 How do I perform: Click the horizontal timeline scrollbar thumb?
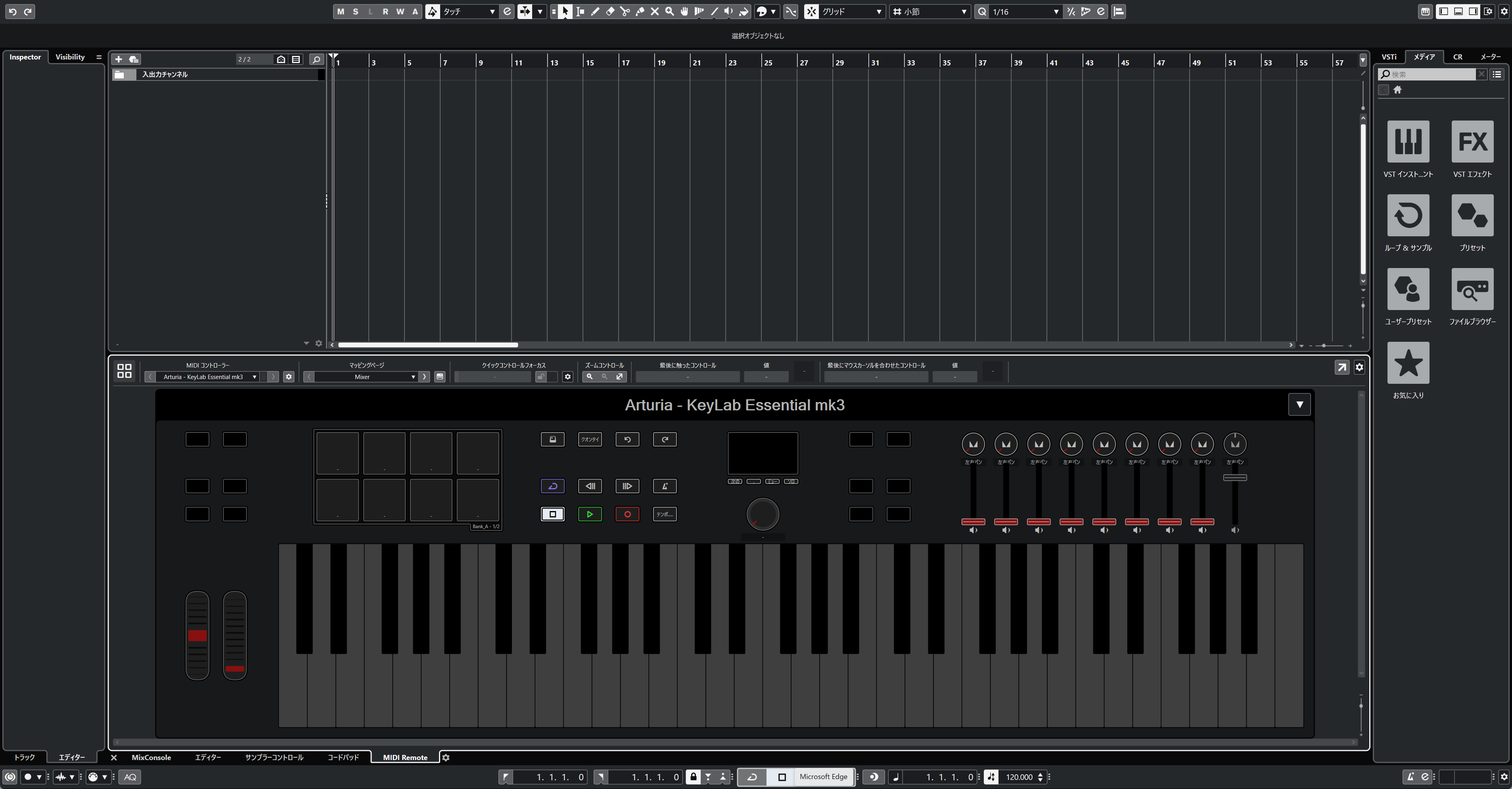pos(427,345)
